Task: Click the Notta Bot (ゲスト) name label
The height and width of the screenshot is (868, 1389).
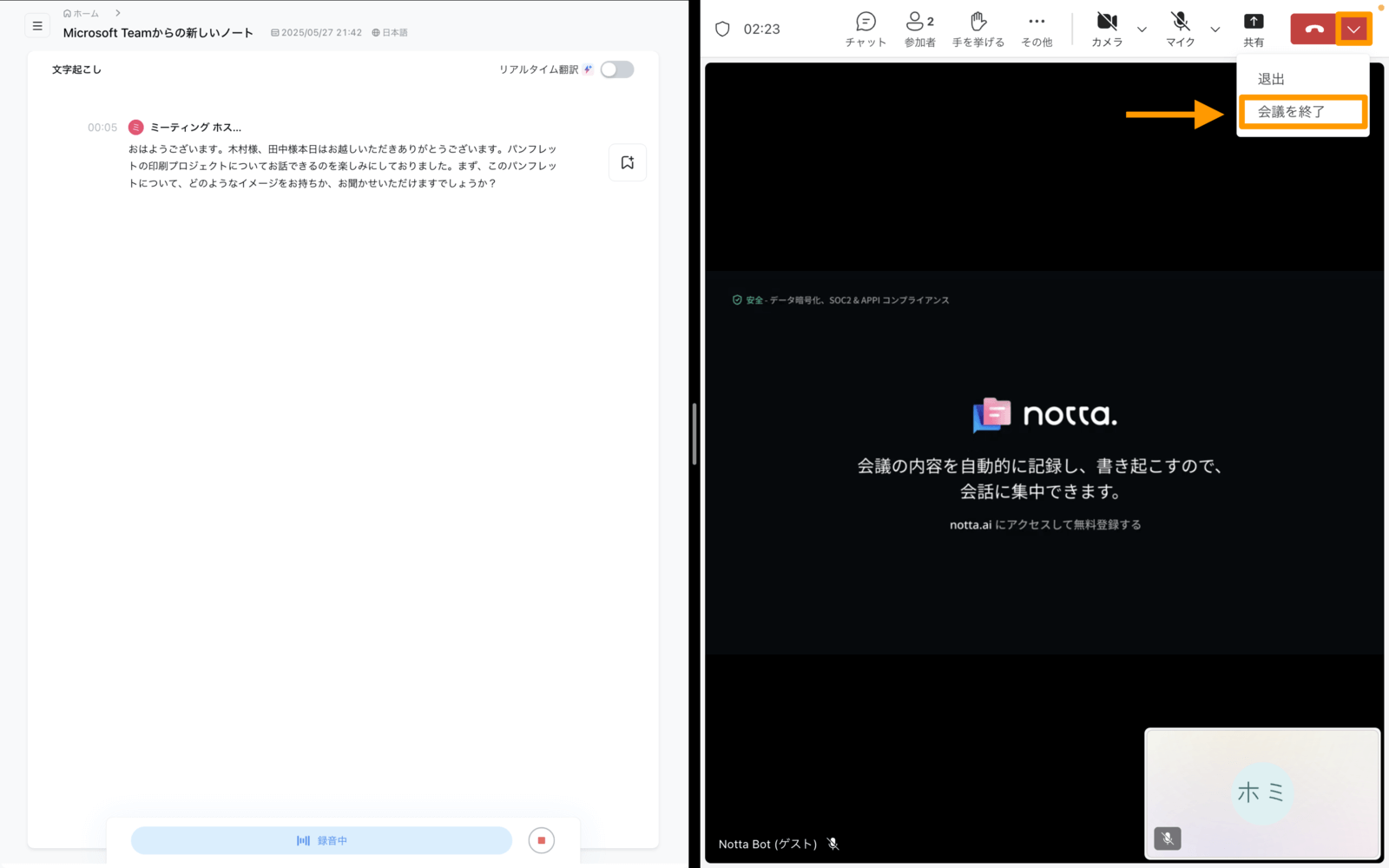Action: coord(767,844)
